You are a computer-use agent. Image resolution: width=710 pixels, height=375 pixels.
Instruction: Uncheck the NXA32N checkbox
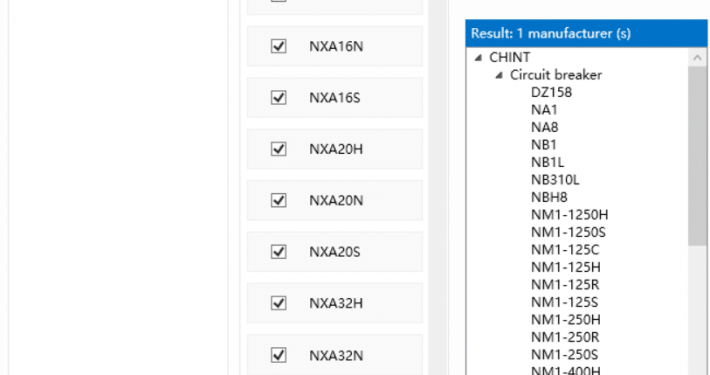(x=278, y=355)
